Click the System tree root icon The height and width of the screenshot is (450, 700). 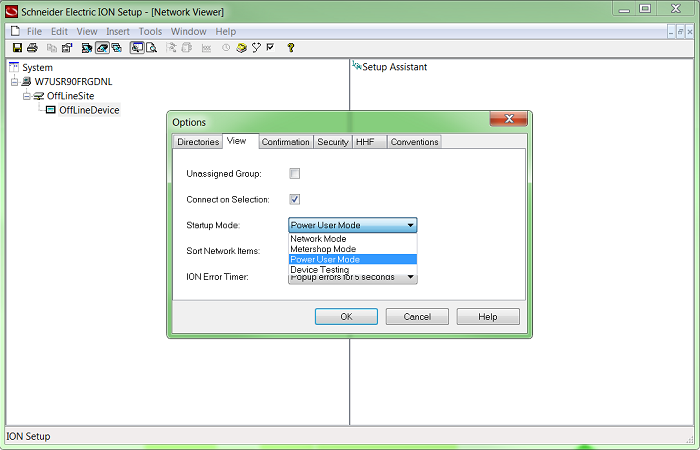[14, 67]
